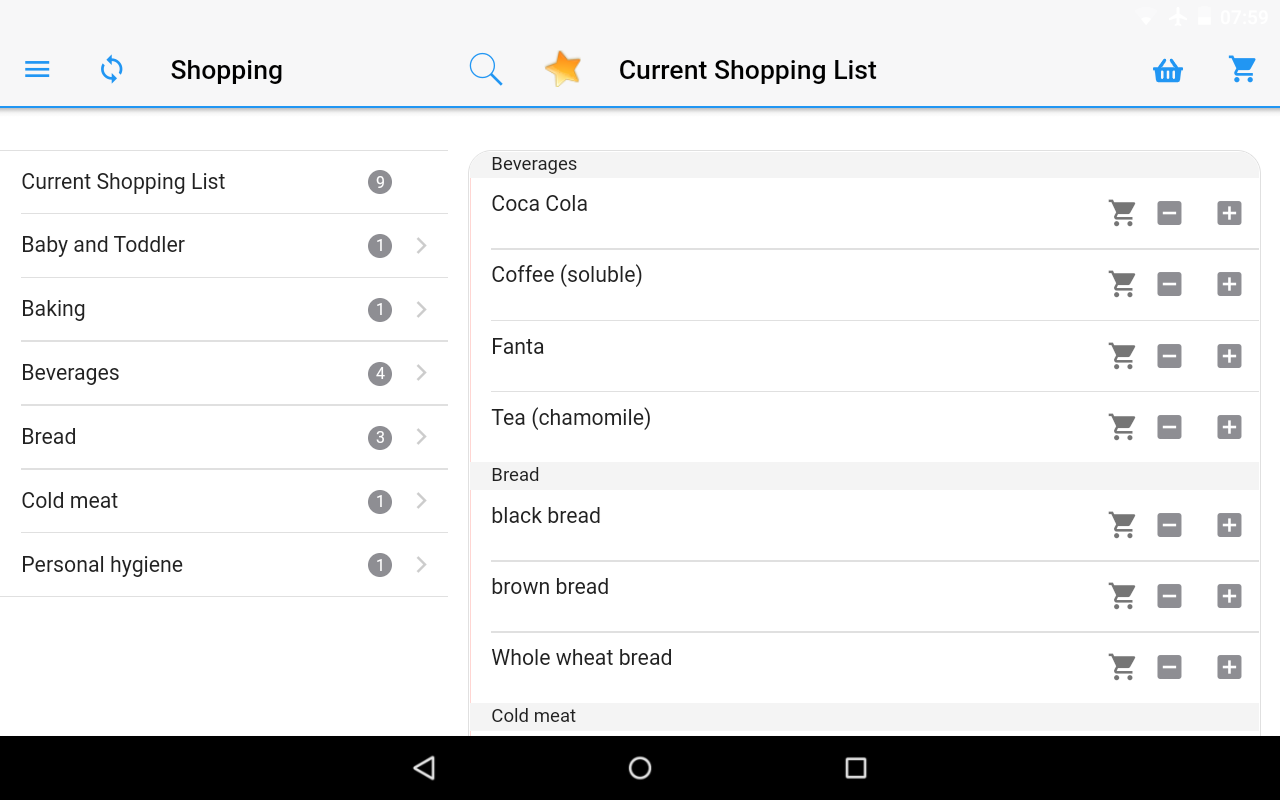The image size is (1280, 800).
Task: Decrease Tea (chamomile) quantity with minus
Action: coord(1169,427)
